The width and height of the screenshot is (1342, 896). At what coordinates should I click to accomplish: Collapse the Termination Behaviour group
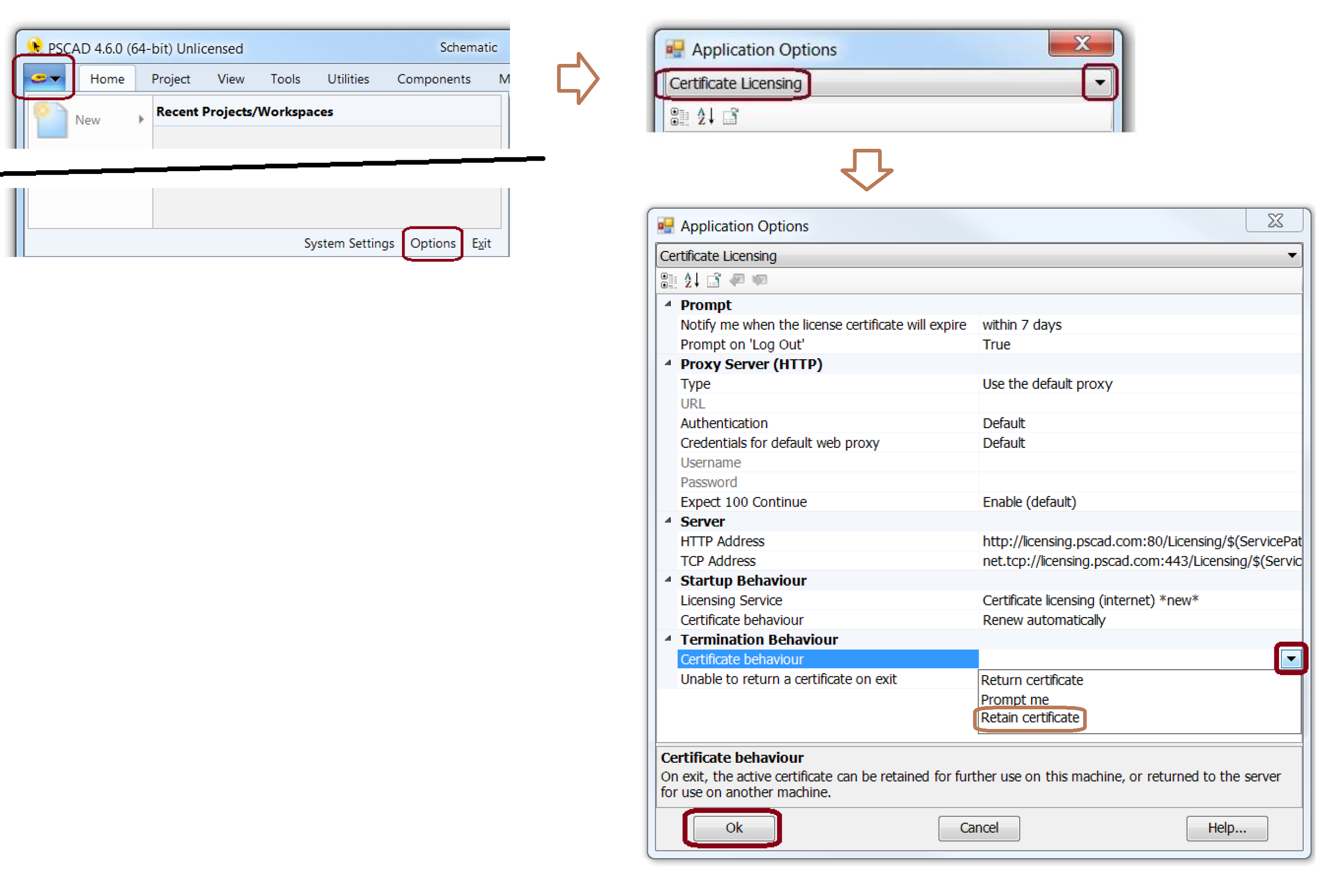668,639
